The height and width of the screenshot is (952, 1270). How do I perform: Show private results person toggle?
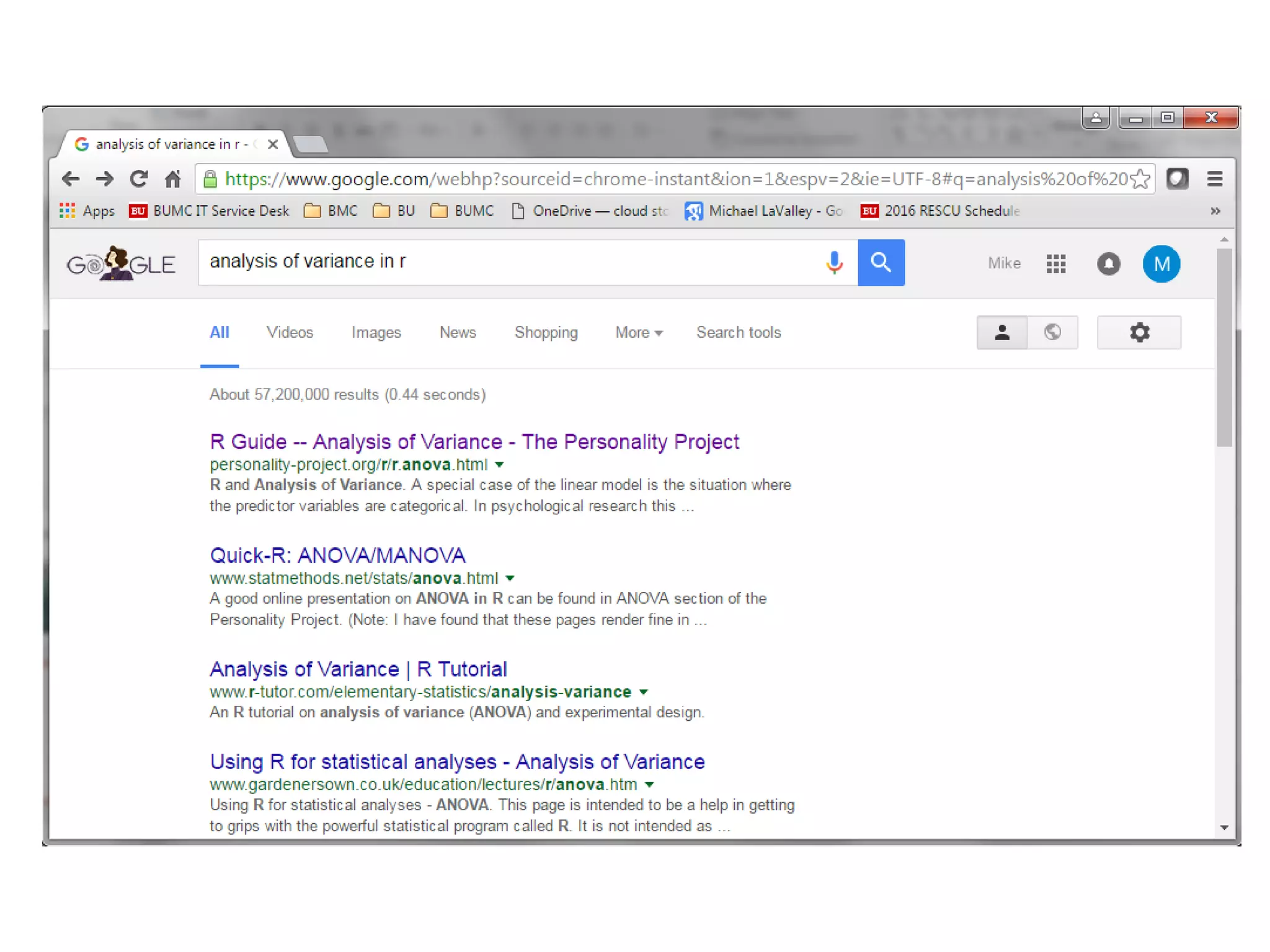[1001, 333]
